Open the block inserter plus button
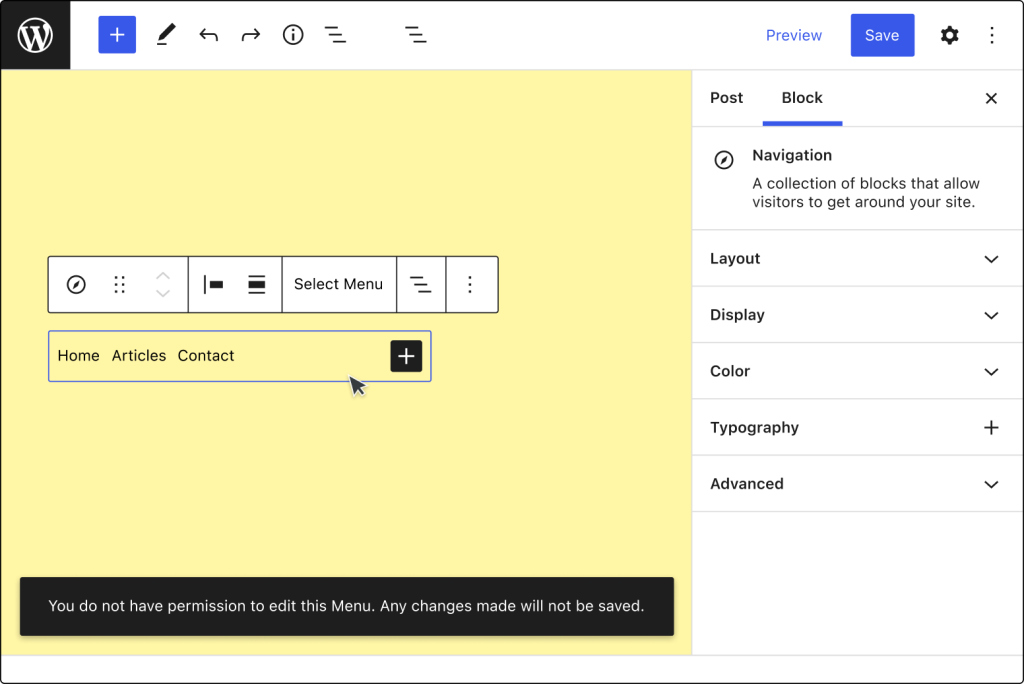The image size is (1024, 684). click(117, 35)
